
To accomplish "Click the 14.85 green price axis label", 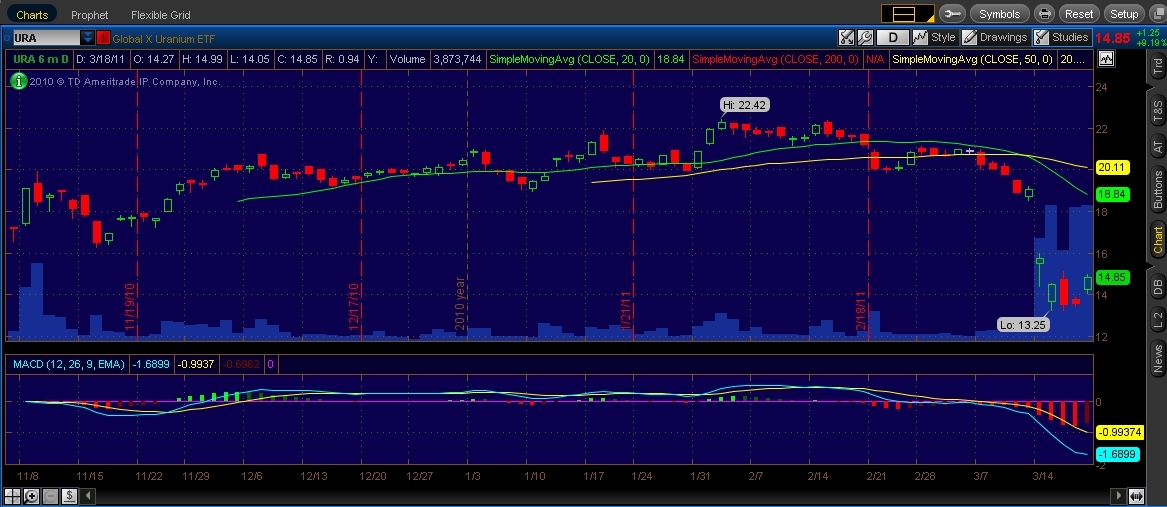I will point(1111,277).
